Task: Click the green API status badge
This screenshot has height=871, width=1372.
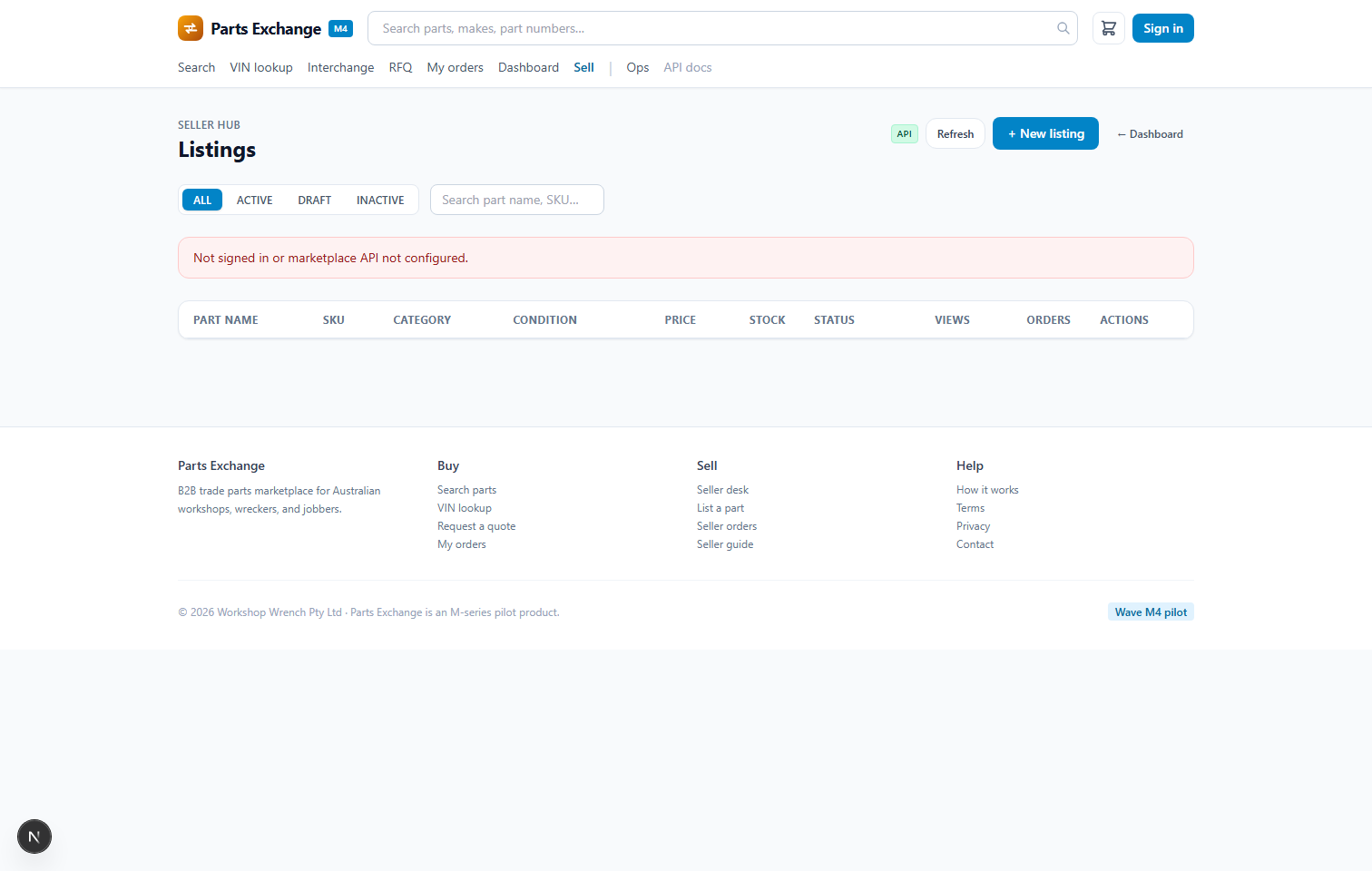Action: click(905, 133)
